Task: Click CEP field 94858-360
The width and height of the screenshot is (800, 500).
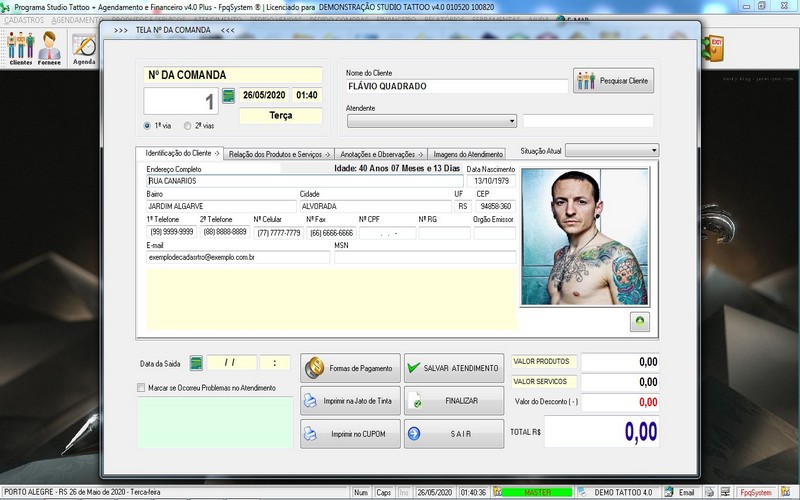Action: 495,206
